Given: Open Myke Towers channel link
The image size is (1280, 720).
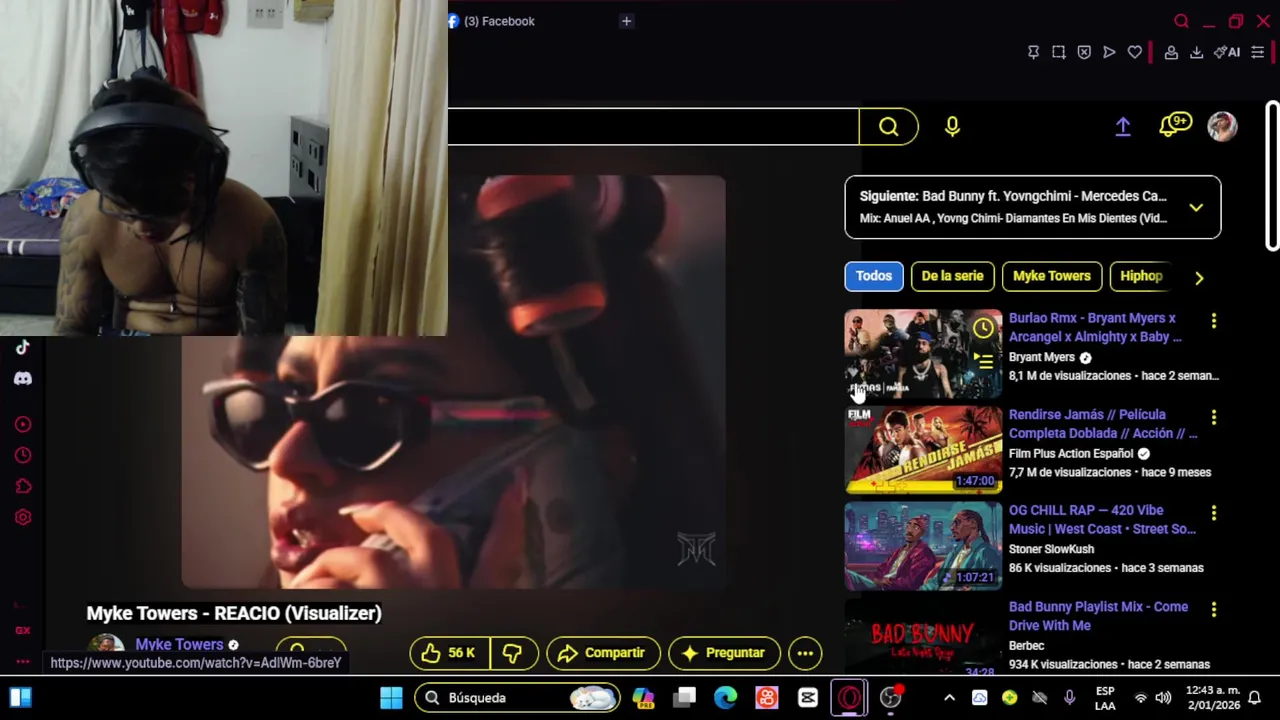Looking at the screenshot, I should tap(179, 644).
